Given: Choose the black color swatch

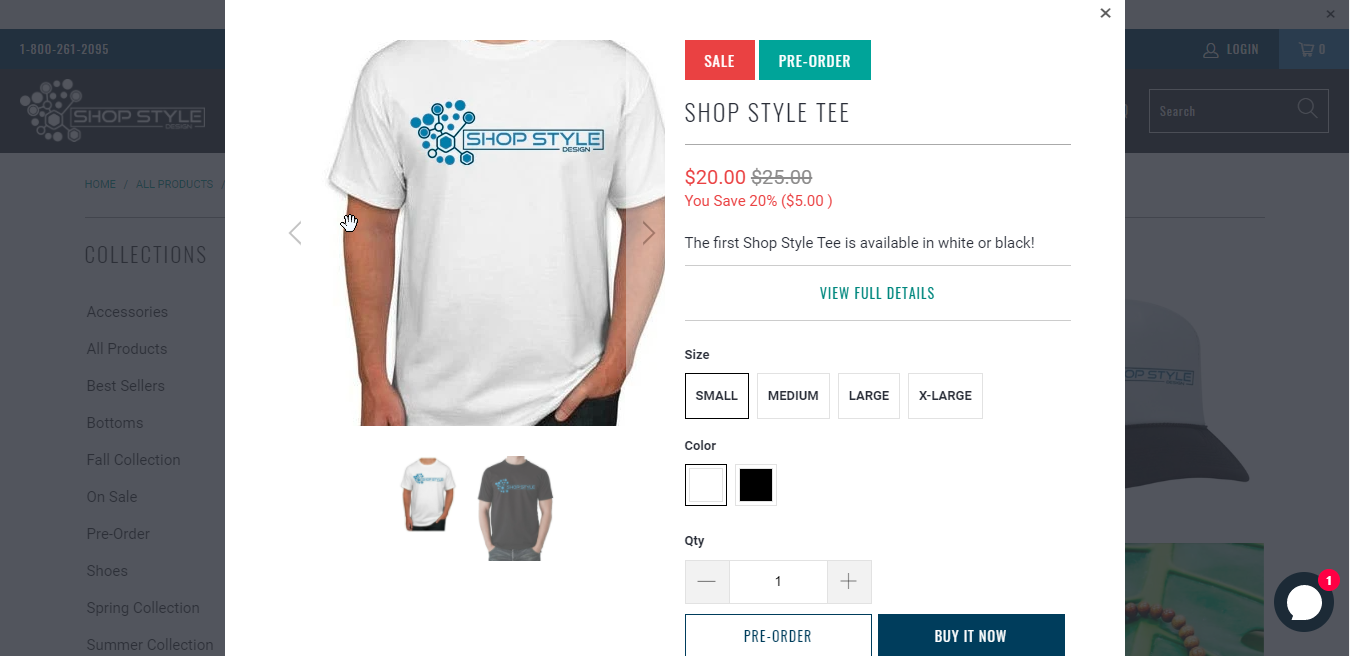Looking at the screenshot, I should 756,485.
